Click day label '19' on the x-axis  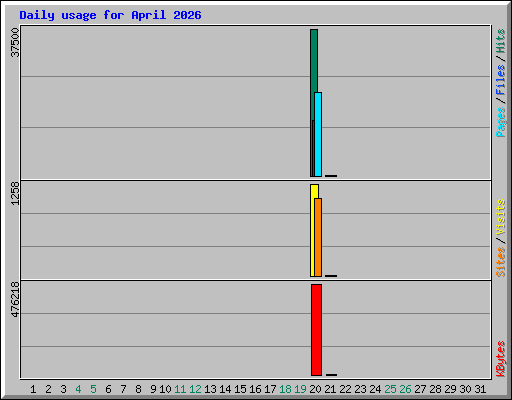[x=300, y=389]
